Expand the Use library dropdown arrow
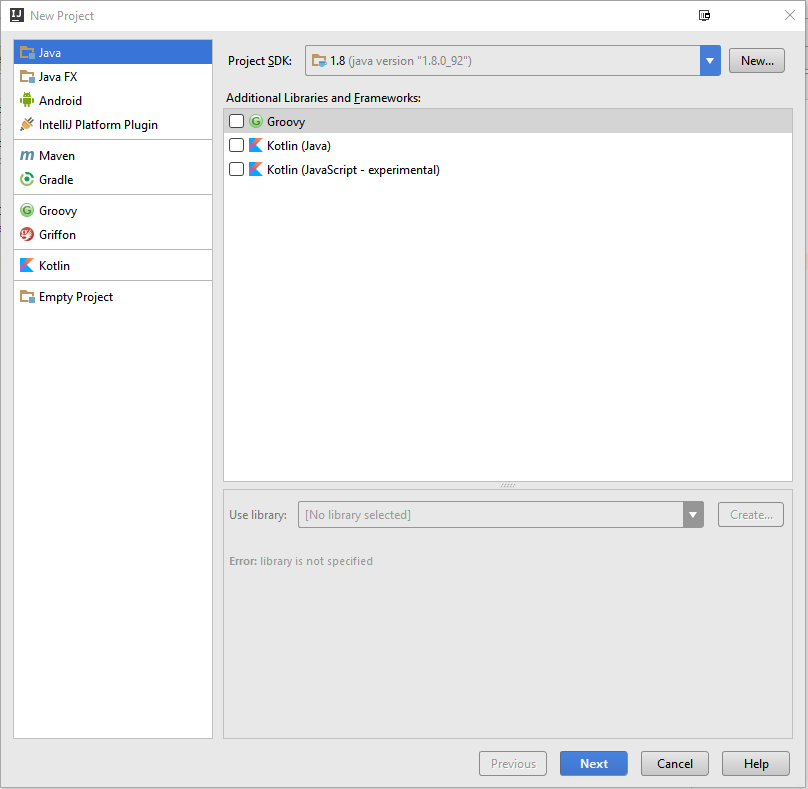808x789 pixels. pyautogui.click(x=693, y=515)
